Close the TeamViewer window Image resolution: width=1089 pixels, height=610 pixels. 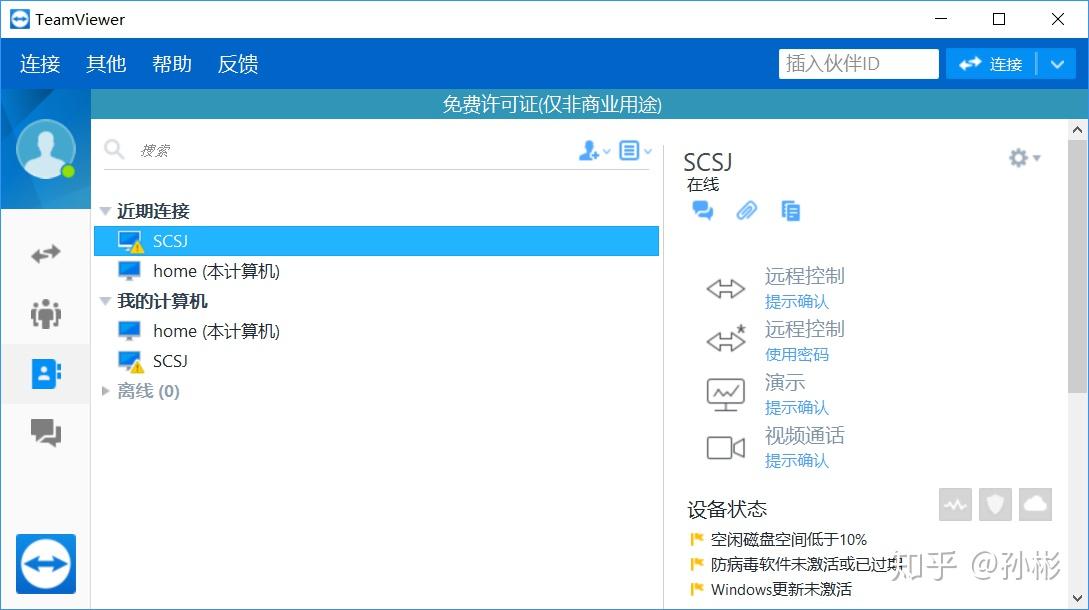tap(1058, 19)
